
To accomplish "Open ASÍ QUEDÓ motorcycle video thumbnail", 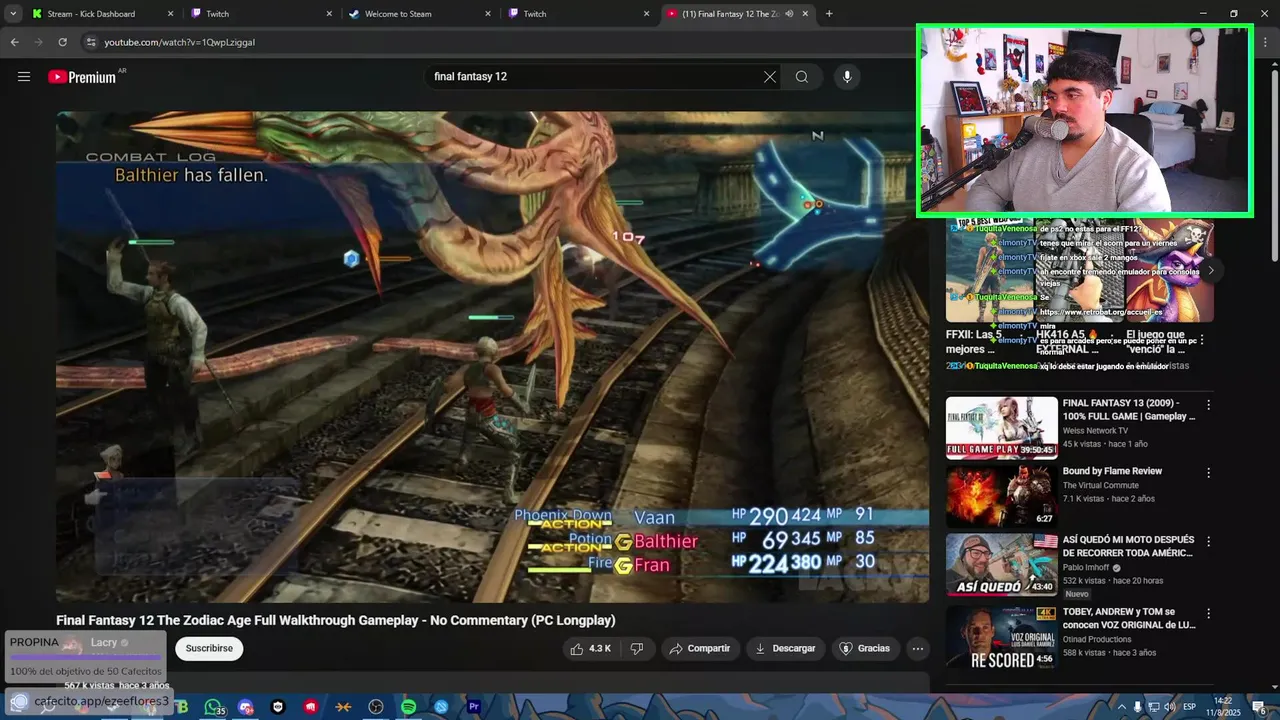I will (1001, 564).
